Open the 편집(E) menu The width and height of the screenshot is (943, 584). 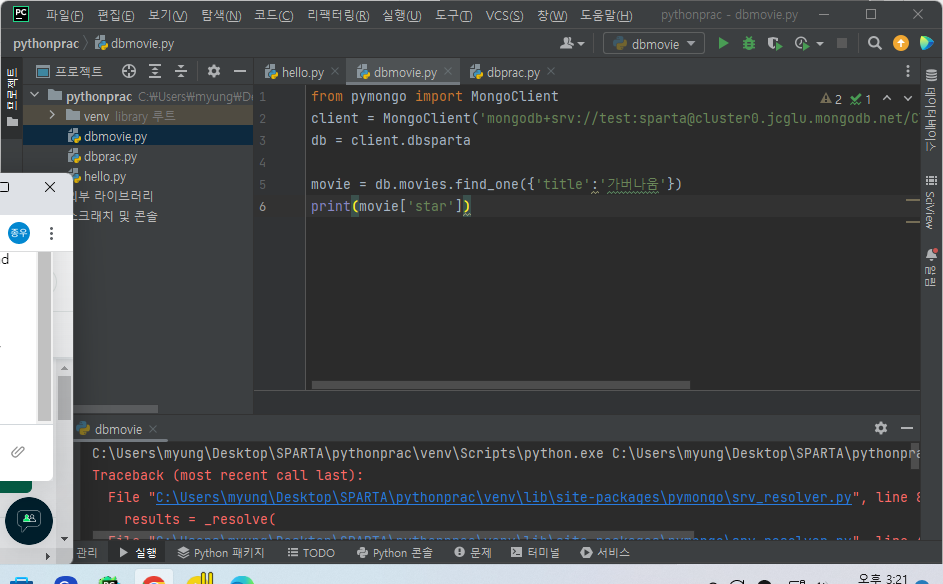(x=115, y=15)
